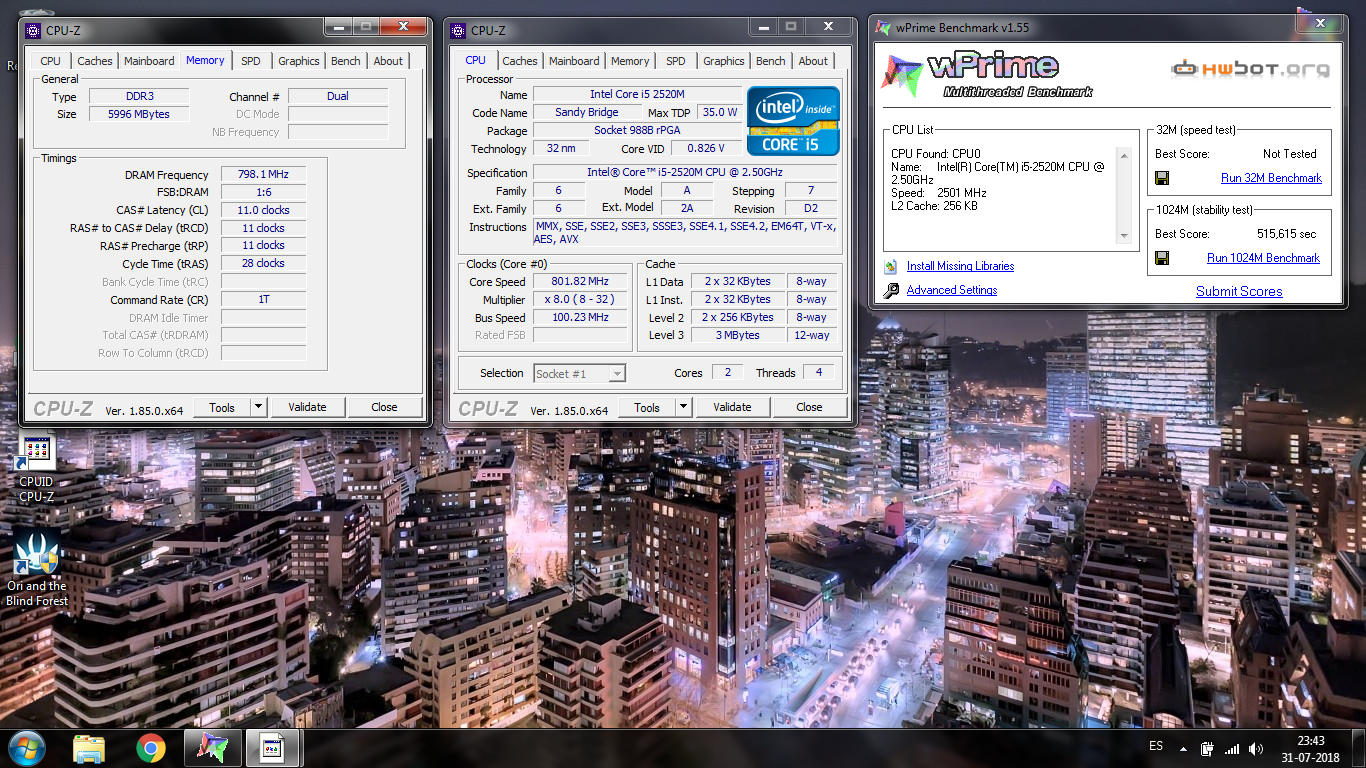This screenshot has height=768, width=1366.
Task: Click the power plug battery tray icon
Action: [1207, 748]
